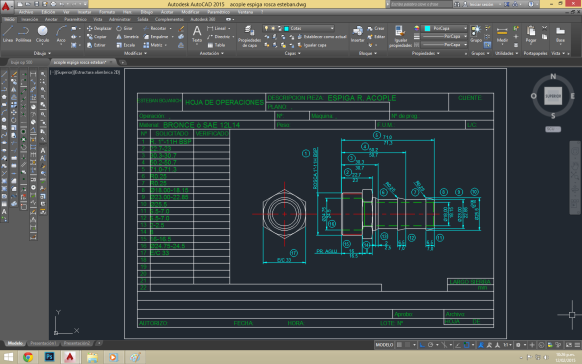Image resolution: width=582 pixels, height=364 pixels.
Task: Open the annotation scale 1:1 dropdown
Action: (507, 345)
